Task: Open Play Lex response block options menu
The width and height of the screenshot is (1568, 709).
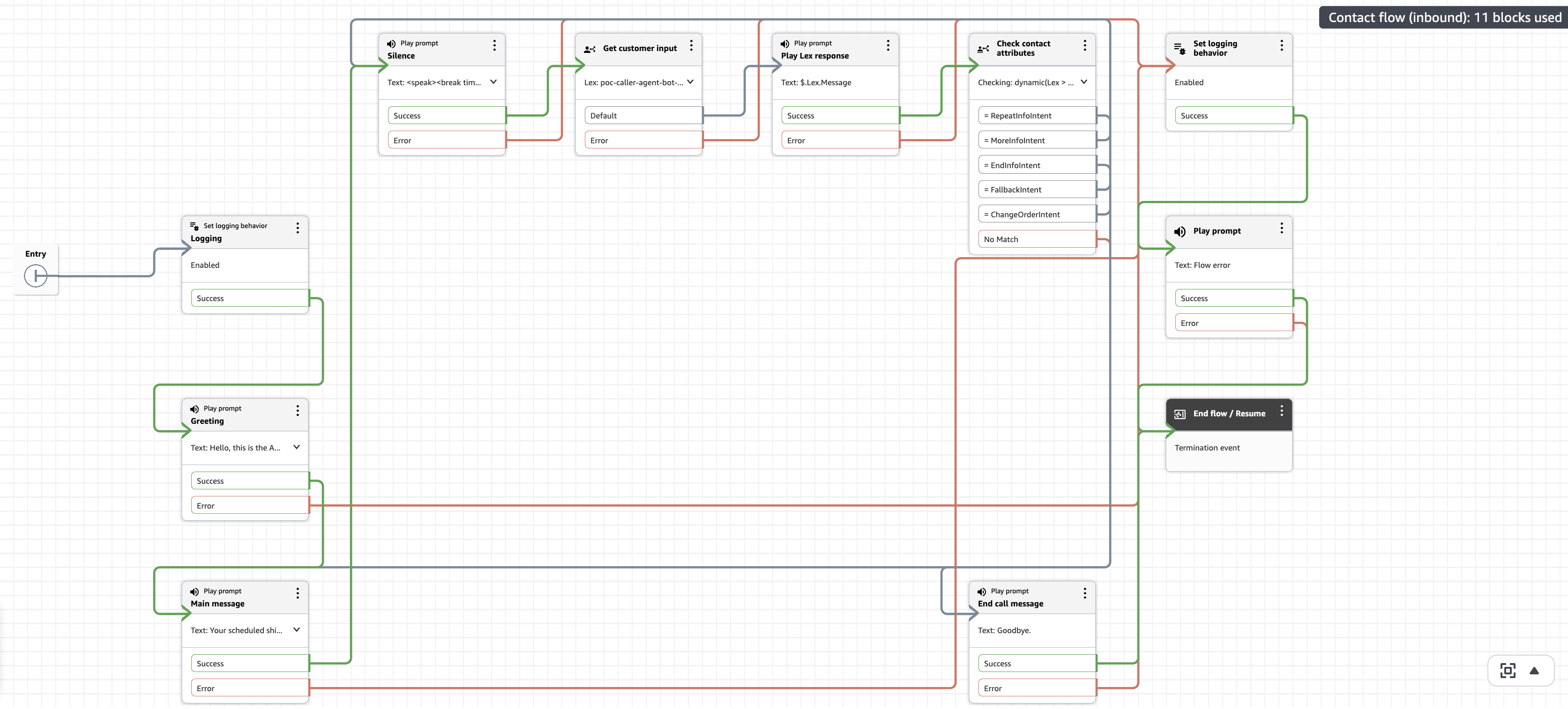Action: point(888,45)
